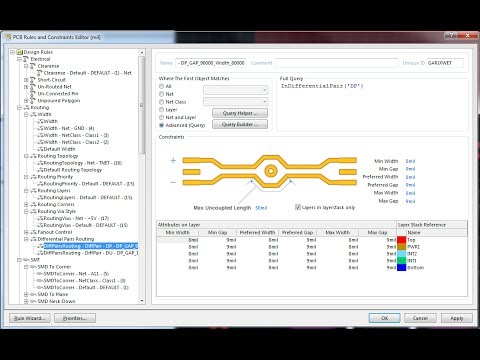The width and height of the screenshot is (480, 360).
Task: Select RoutingVias - Net - +5V rule
Action: (76, 218)
